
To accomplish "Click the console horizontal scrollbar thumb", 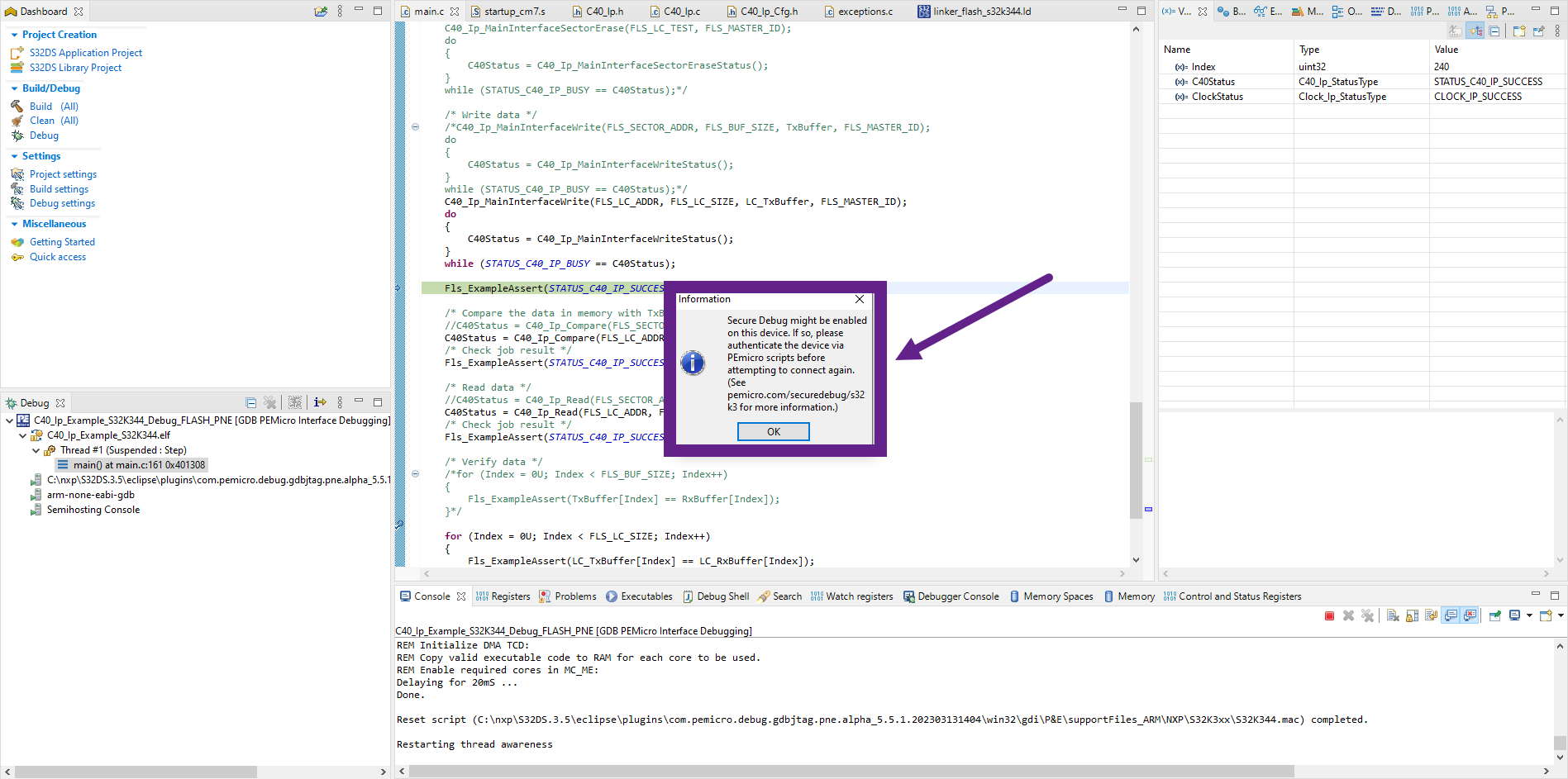I will (851, 772).
